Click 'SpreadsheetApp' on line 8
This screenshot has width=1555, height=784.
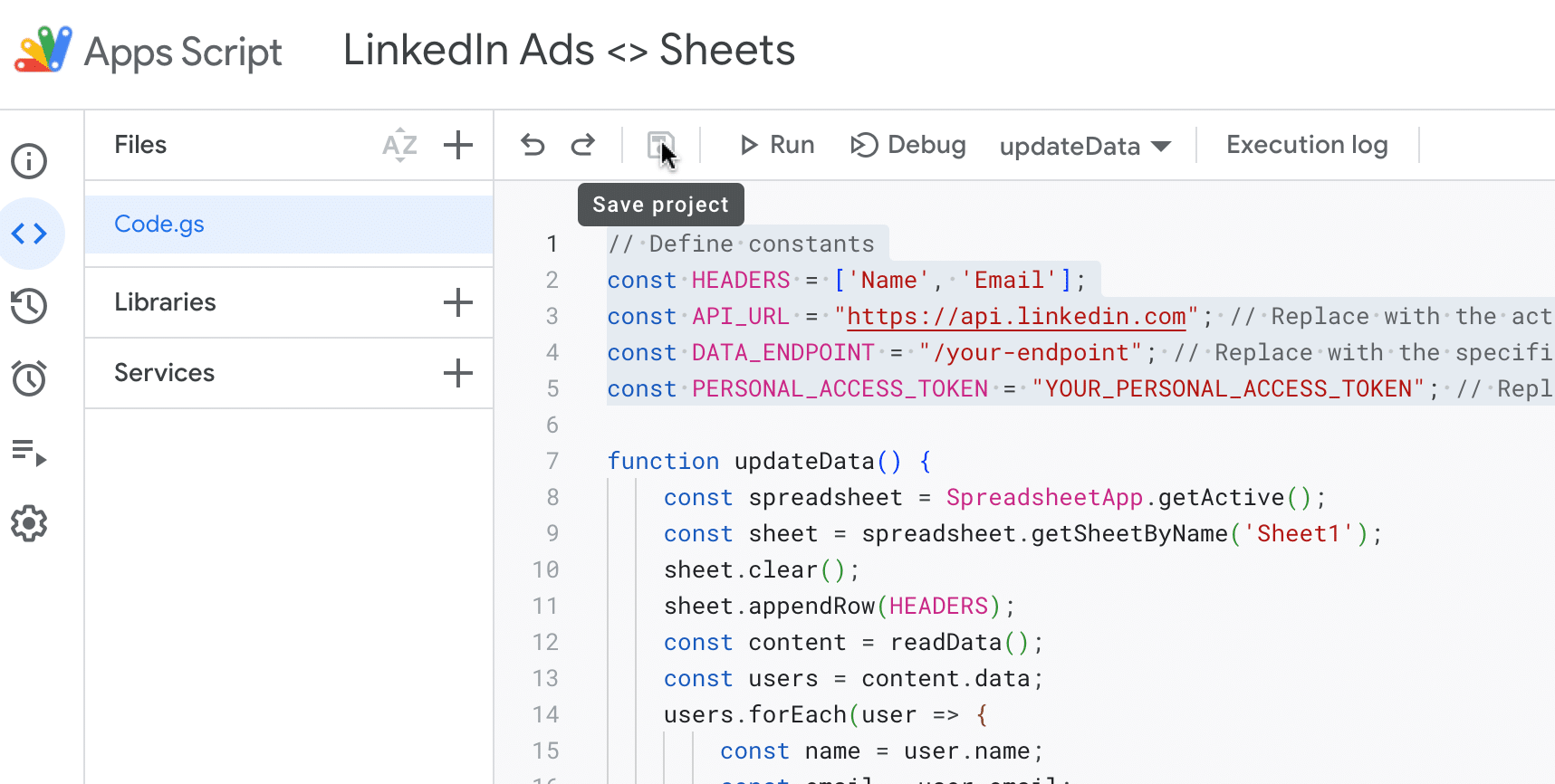click(x=1044, y=497)
